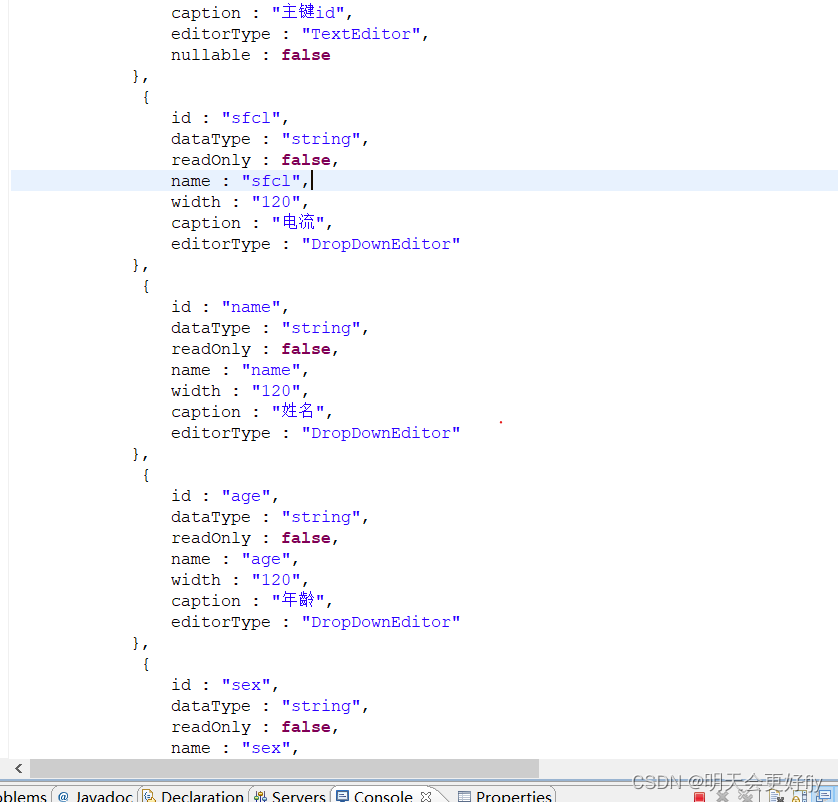The width and height of the screenshot is (838, 802).
Task: Click the name : "age" line
Action: tap(235, 559)
